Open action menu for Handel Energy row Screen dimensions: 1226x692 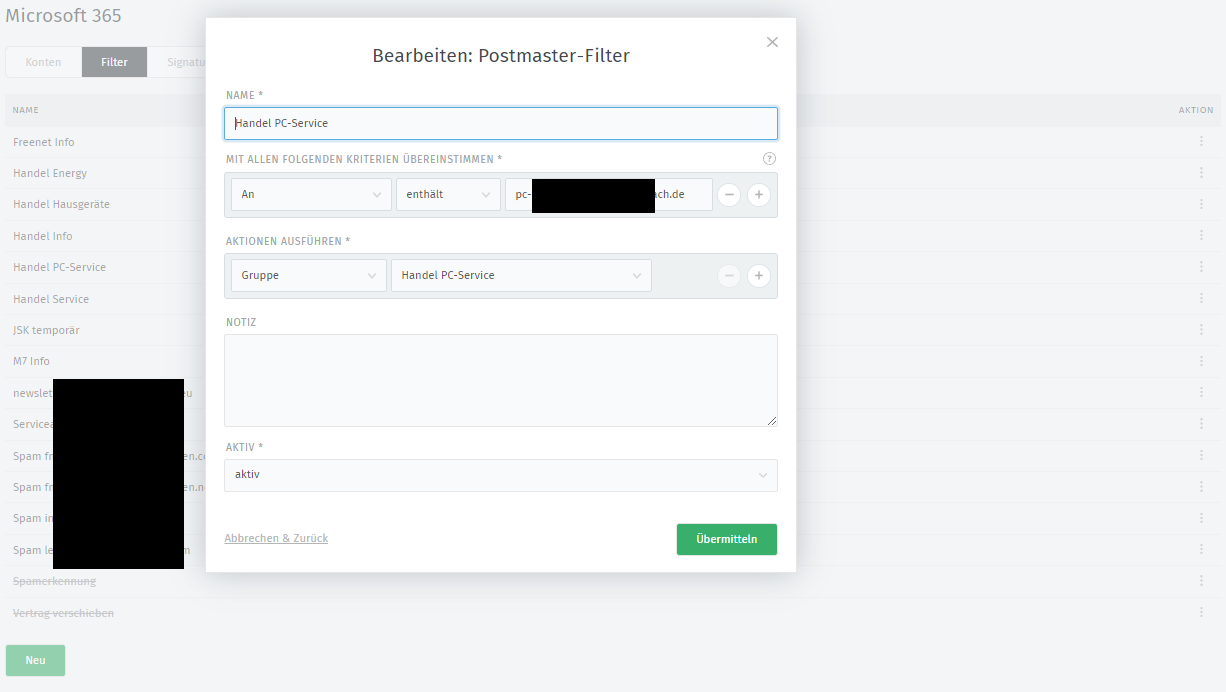tap(1201, 173)
